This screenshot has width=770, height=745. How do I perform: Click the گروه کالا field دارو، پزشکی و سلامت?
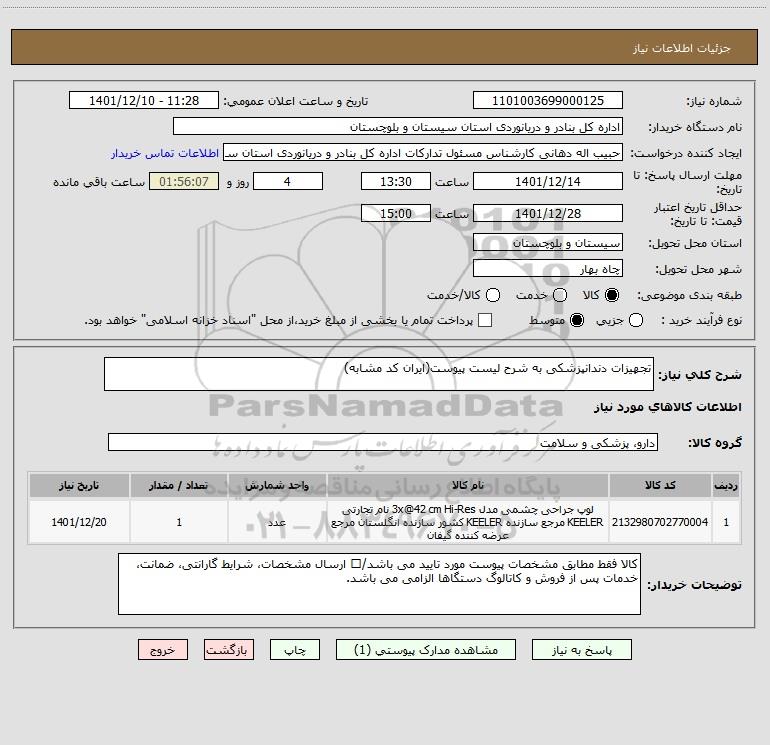click(x=383, y=442)
